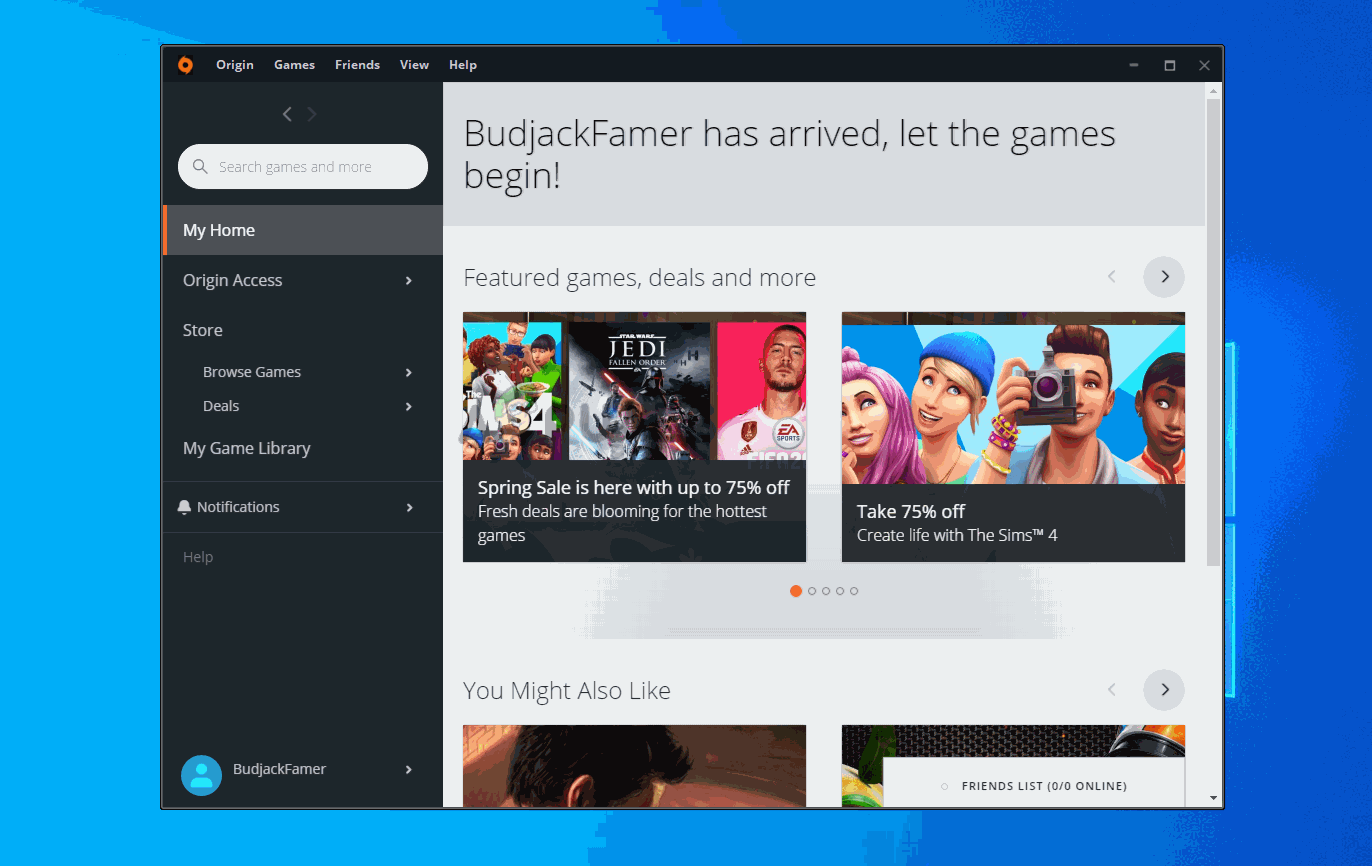Click the Notifications bell icon
Image resolution: width=1372 pixels, height=866 pixels.
[x=184, y=507]
